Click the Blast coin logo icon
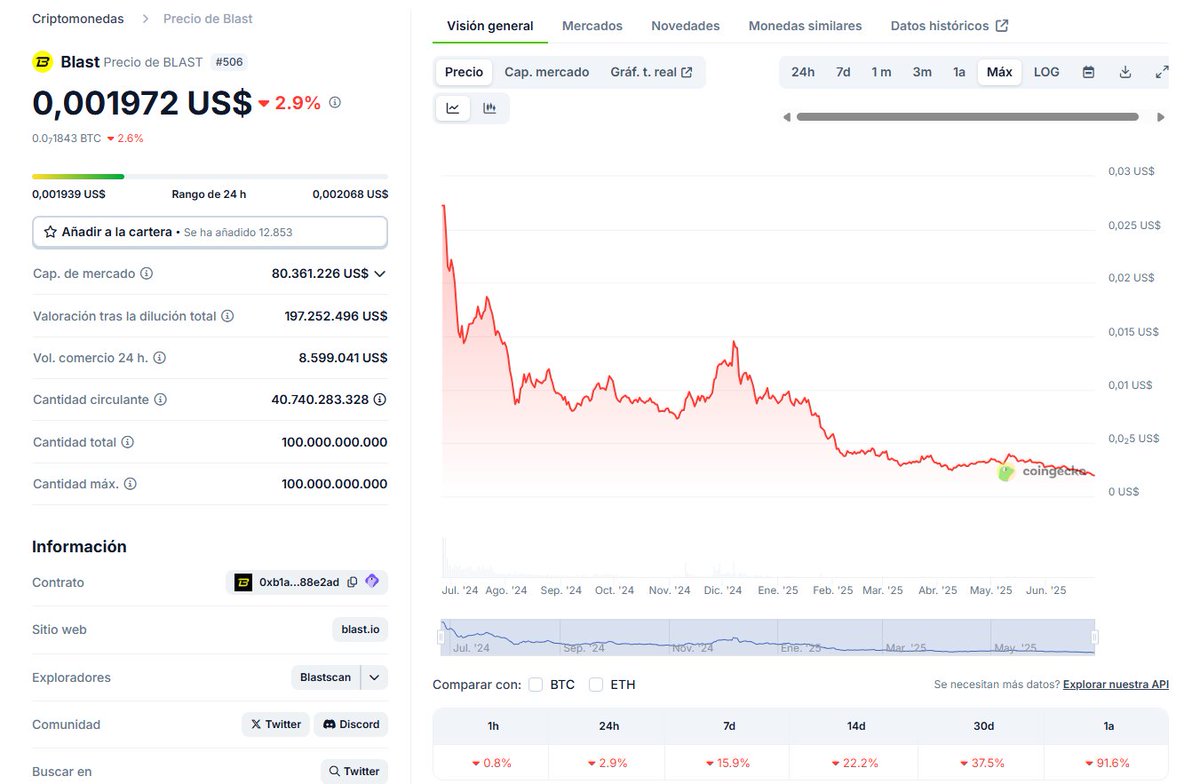The image size is (1200, 784). (43, 62)
